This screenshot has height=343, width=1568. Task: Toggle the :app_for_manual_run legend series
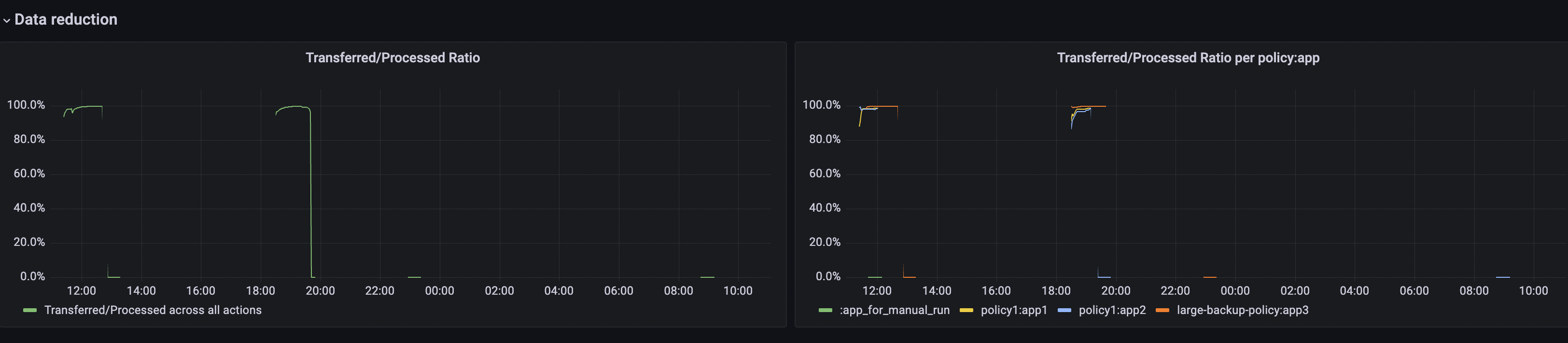click(x=894, y=310)
